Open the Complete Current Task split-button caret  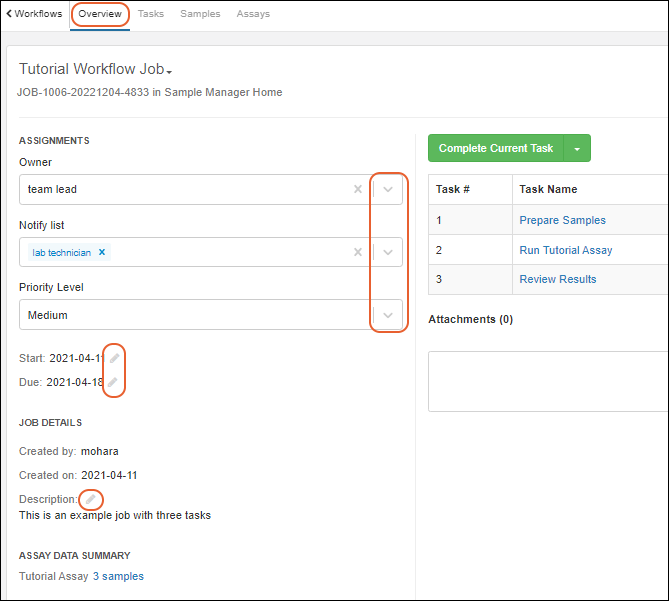[x=577, y=148]
